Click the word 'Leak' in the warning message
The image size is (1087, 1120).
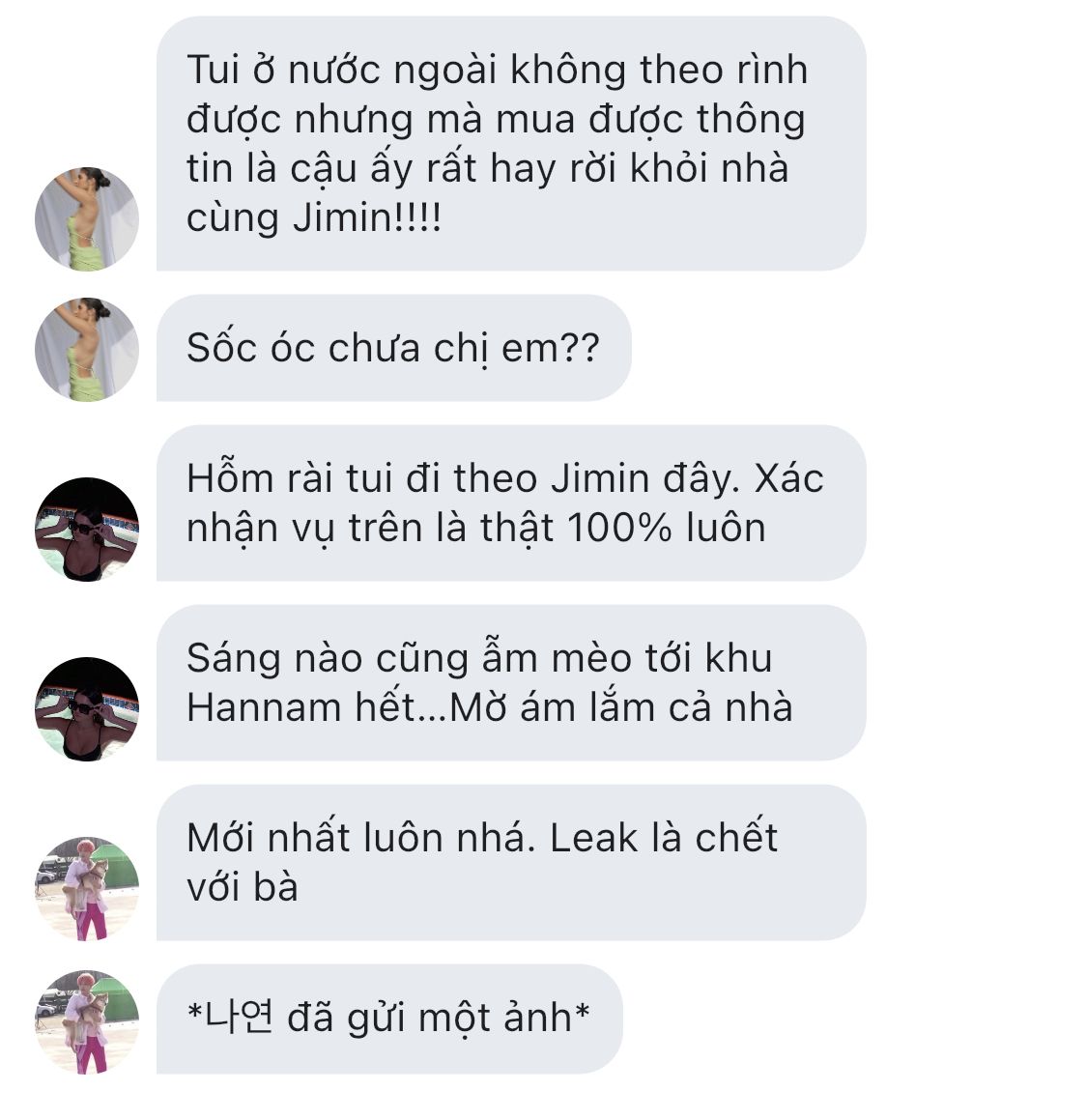click(593, 837)
